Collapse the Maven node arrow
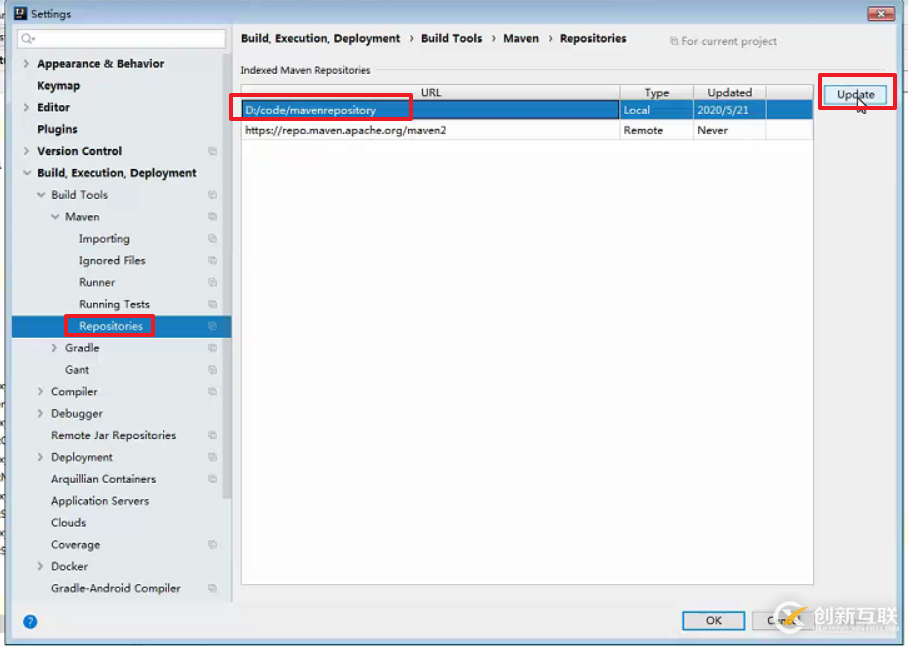Viewport: 908px width, 646px height. 55,216
